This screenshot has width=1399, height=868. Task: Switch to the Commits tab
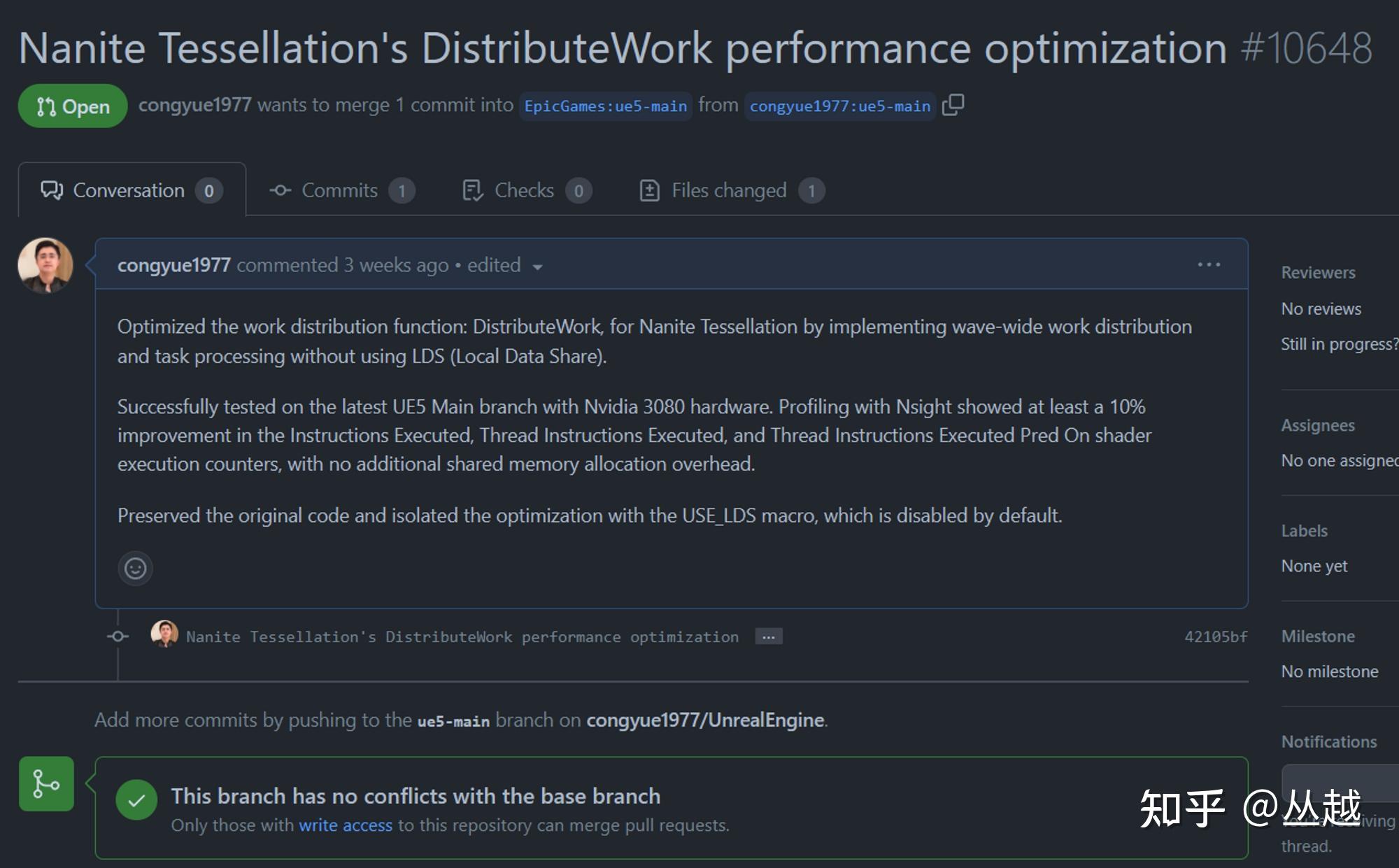click(341, 190)
